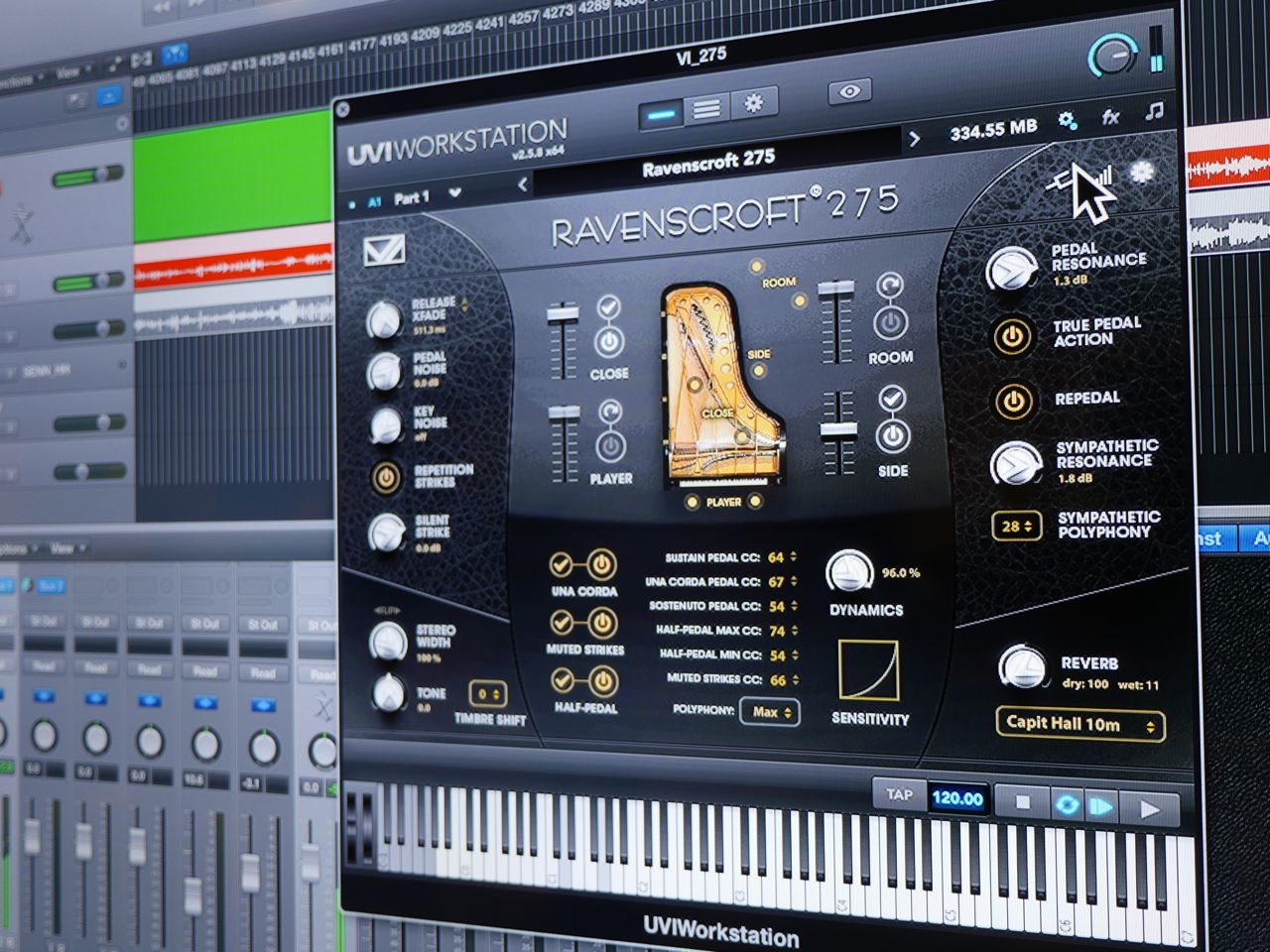
Task: Toggle Una Corda checkmark button
Action: (562, 564)
